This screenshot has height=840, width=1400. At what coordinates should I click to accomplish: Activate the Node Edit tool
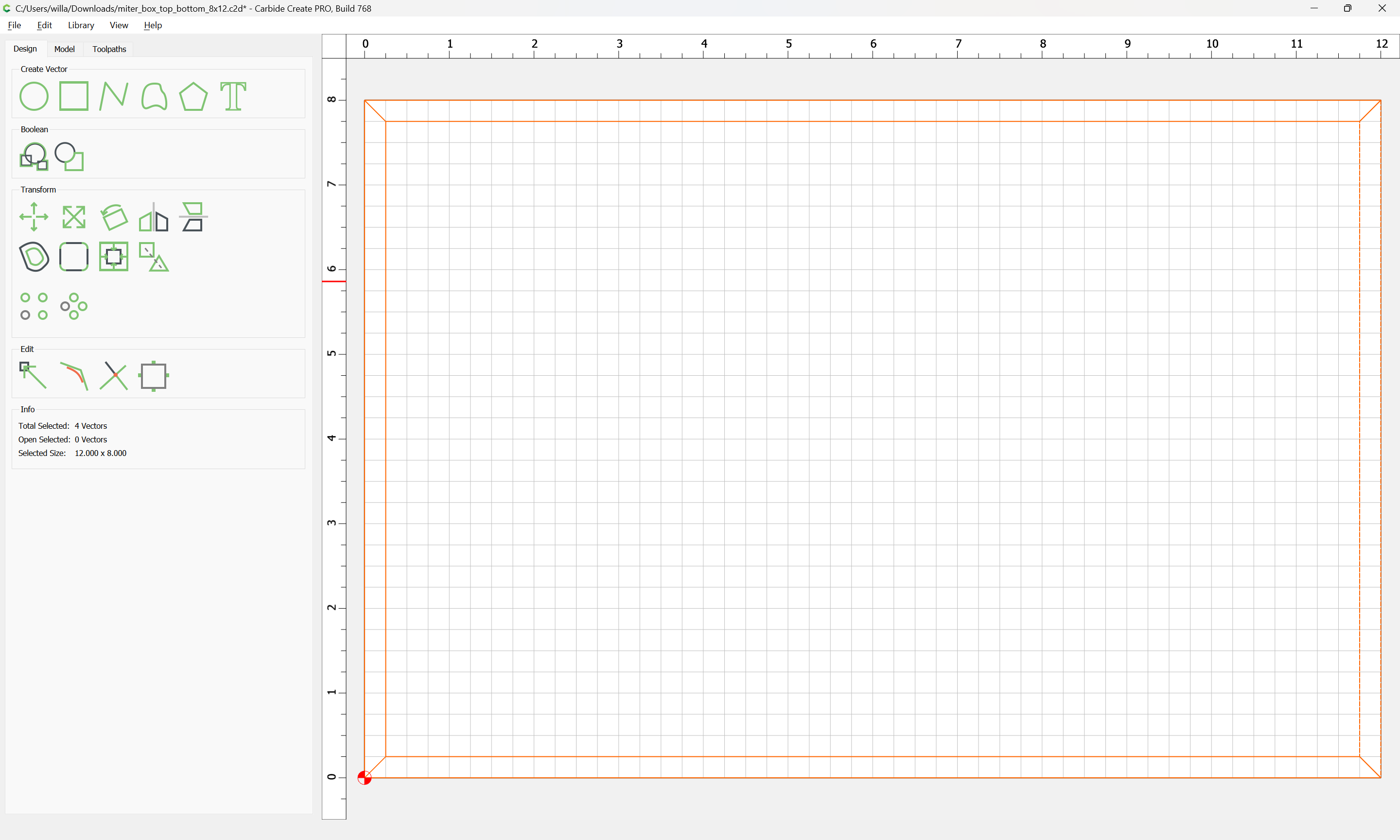point(34,376)
